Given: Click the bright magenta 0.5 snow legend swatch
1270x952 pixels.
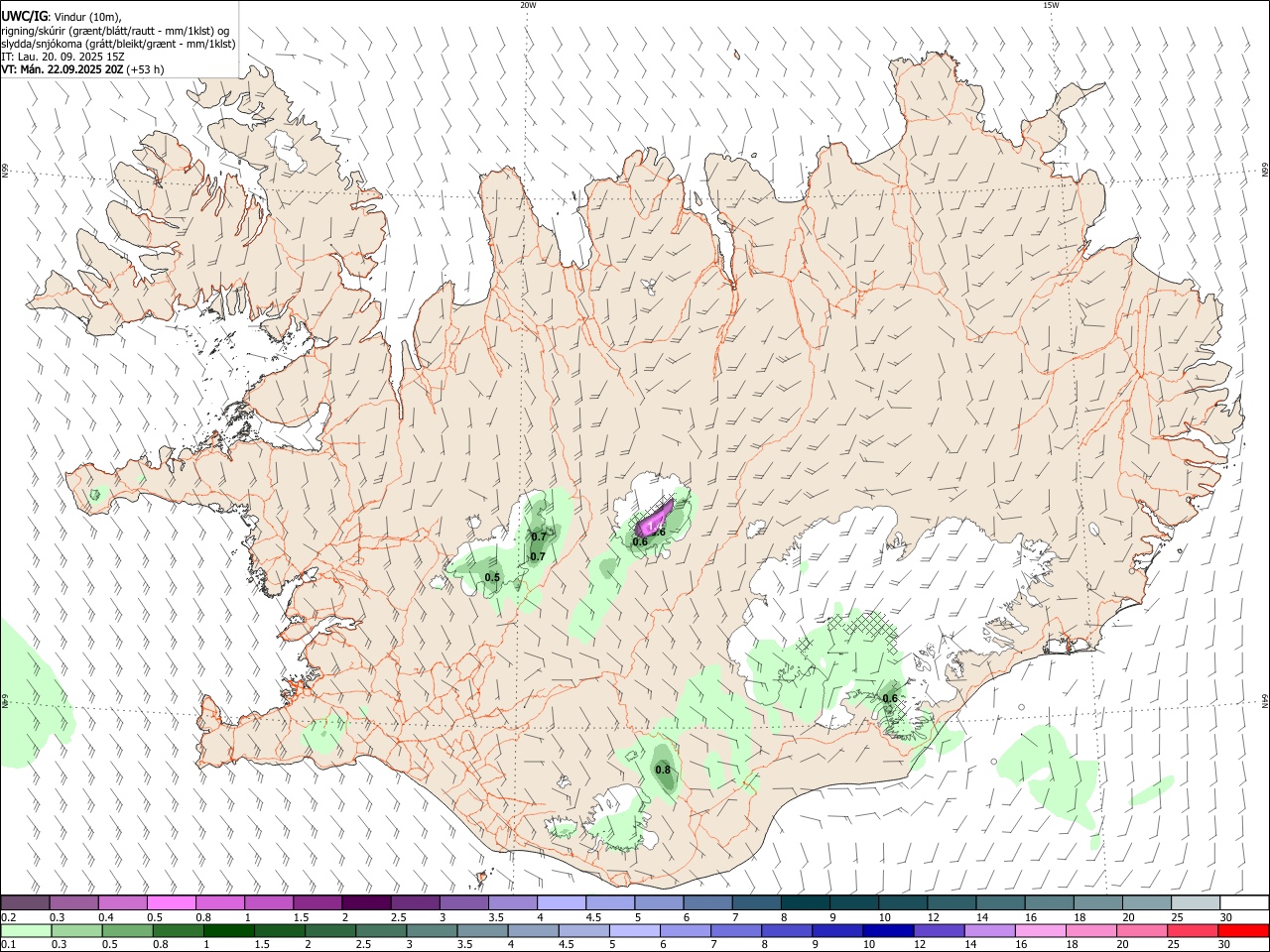Looking at the screenshot, I should click(171, 903).
